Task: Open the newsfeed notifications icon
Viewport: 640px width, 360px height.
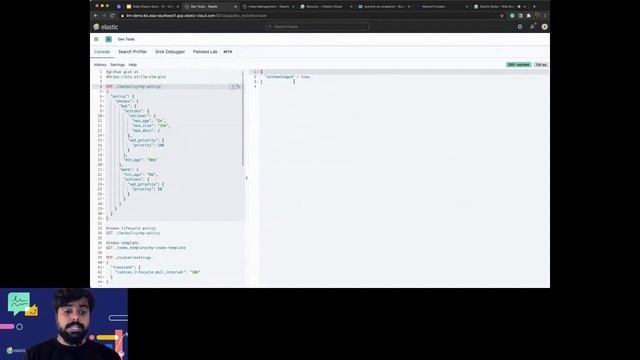Action: [x=532, y=27]
